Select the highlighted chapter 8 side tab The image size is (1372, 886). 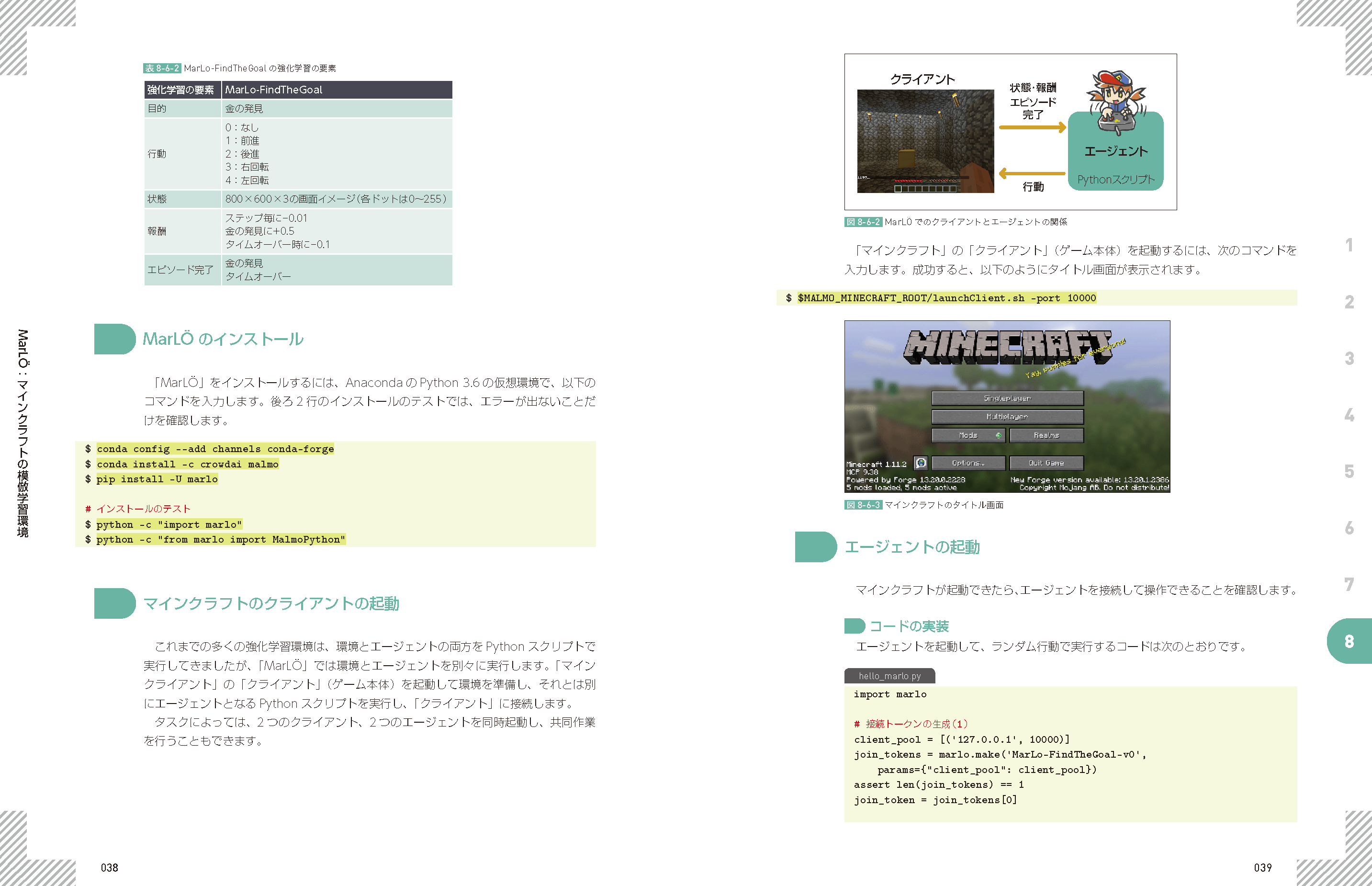point(1349,641)
